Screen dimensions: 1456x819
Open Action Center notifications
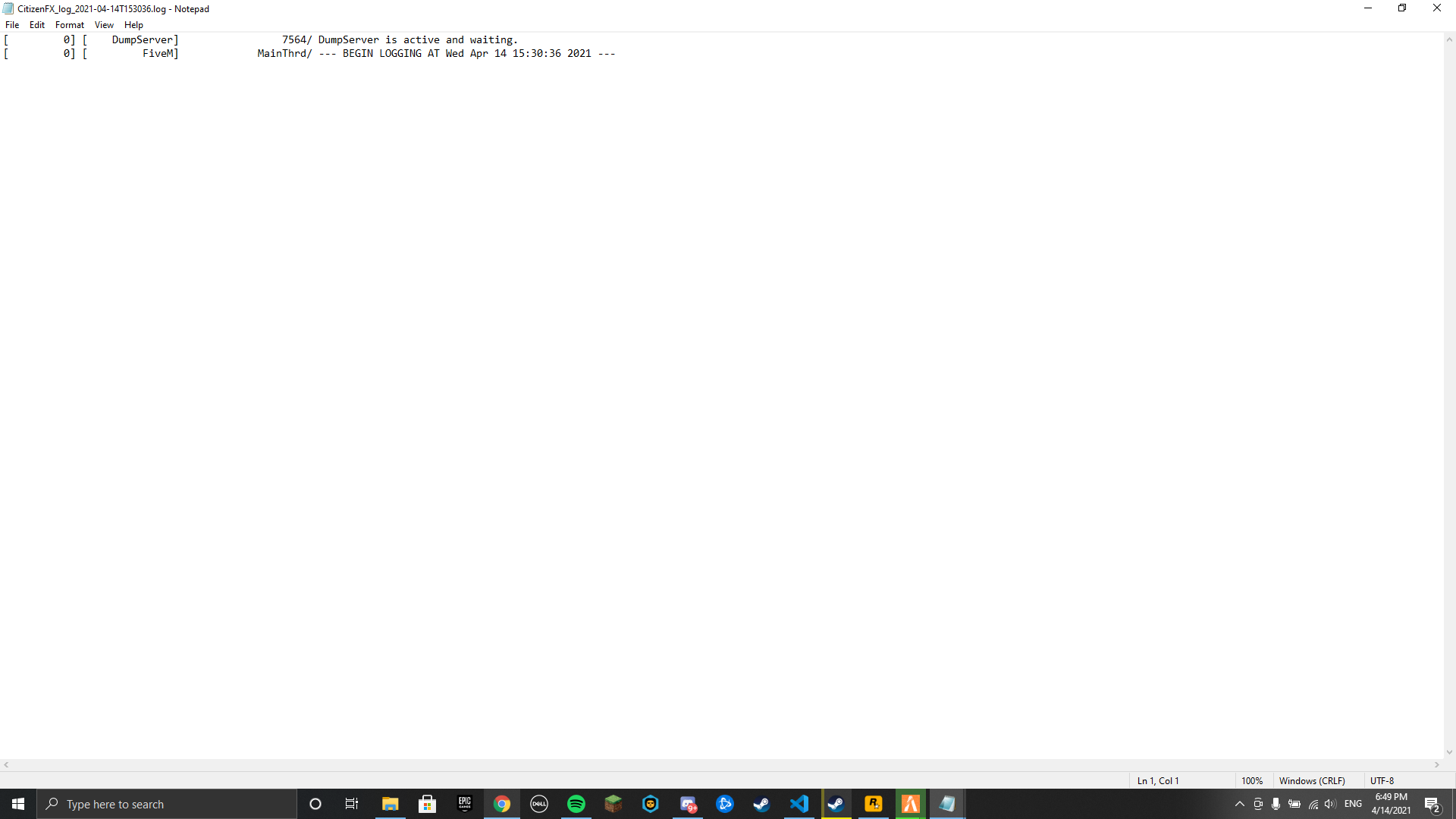[x=1432, y=805]
